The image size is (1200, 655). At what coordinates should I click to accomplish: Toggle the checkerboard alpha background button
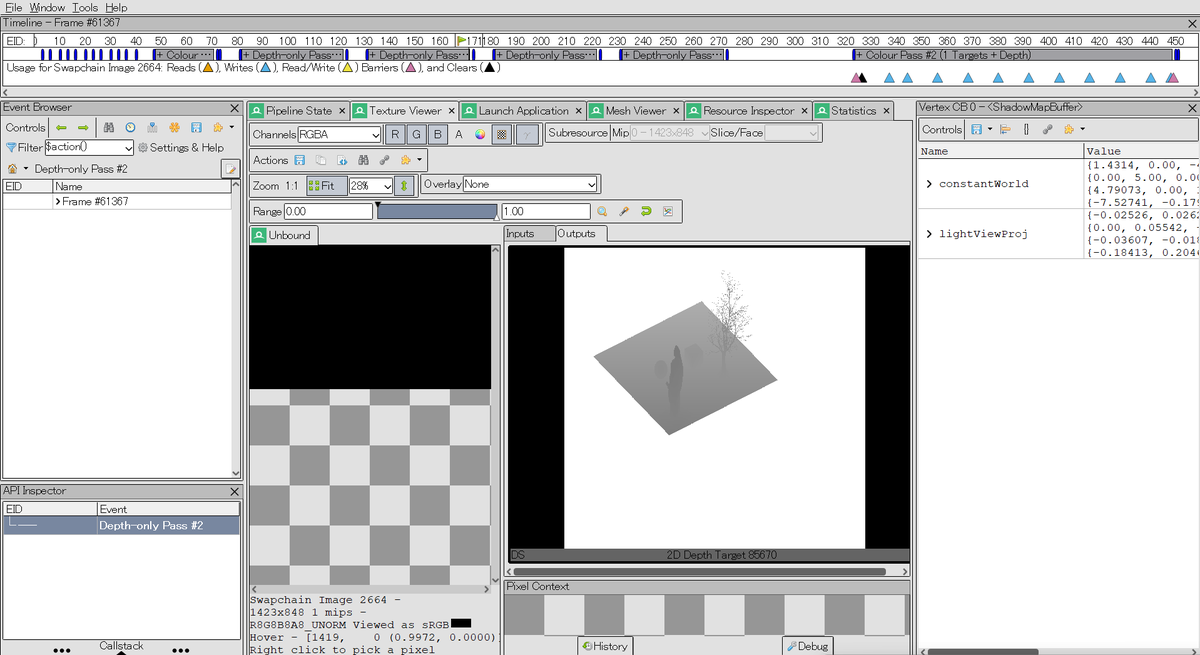click(502, 134)
